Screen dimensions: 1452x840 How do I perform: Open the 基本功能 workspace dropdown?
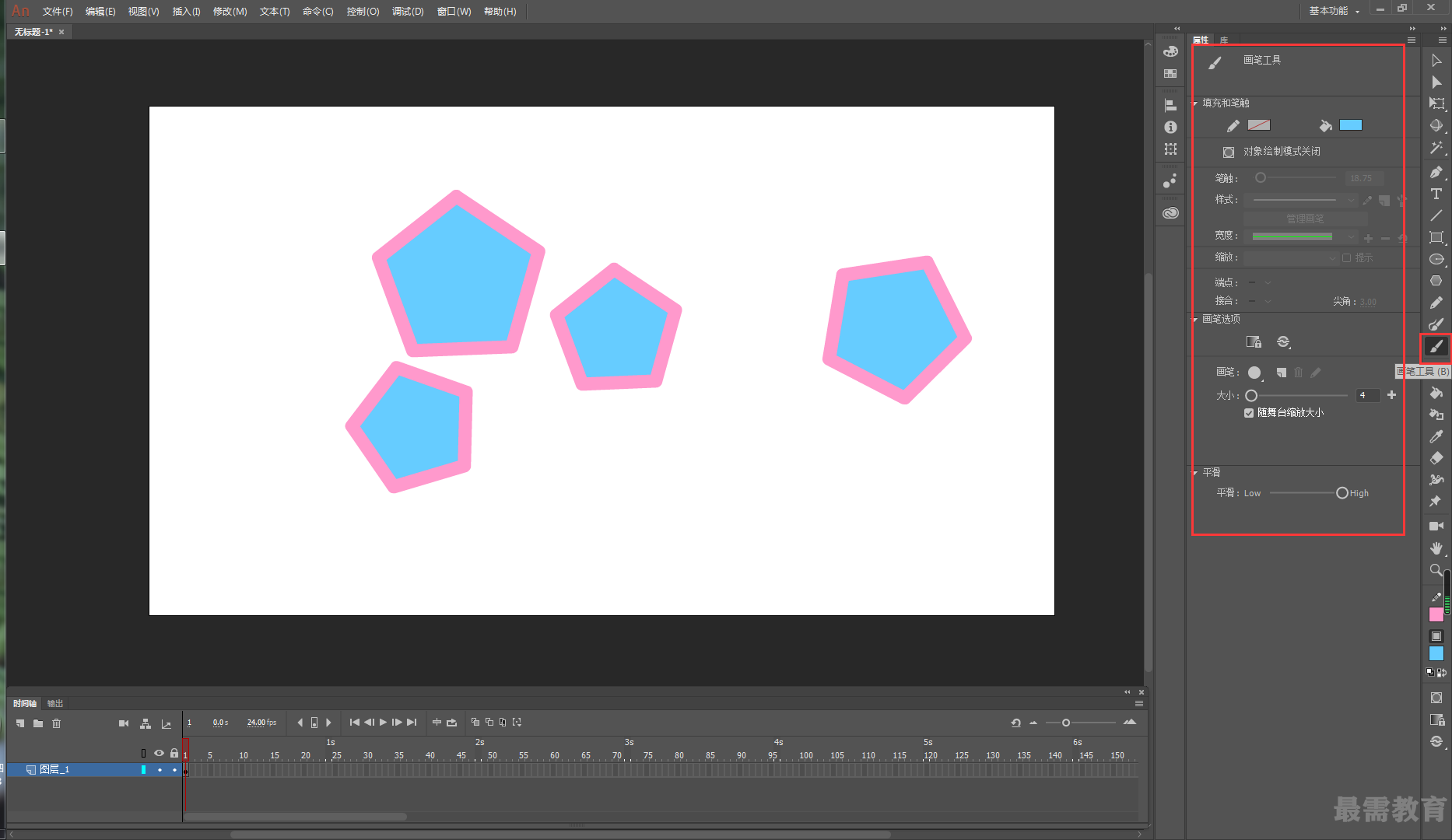click(x=1334, y=11)
